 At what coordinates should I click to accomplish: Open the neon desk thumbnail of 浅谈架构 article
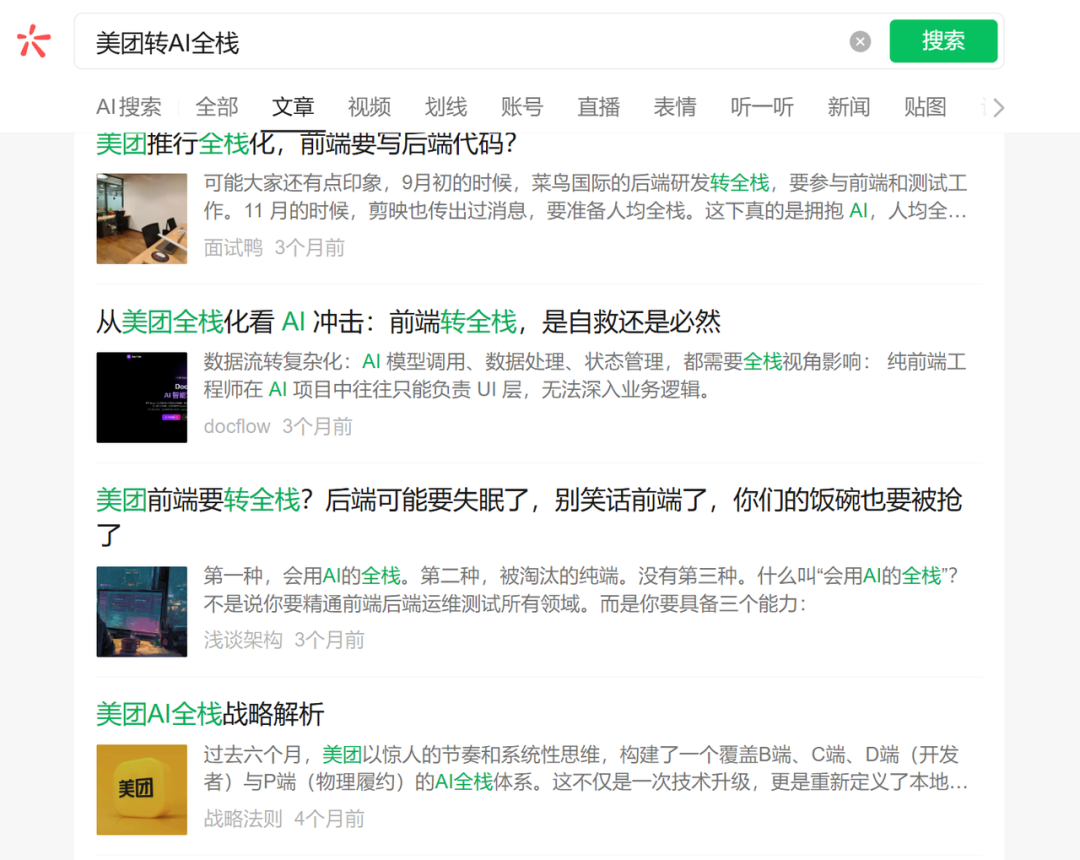pos(142,611)
